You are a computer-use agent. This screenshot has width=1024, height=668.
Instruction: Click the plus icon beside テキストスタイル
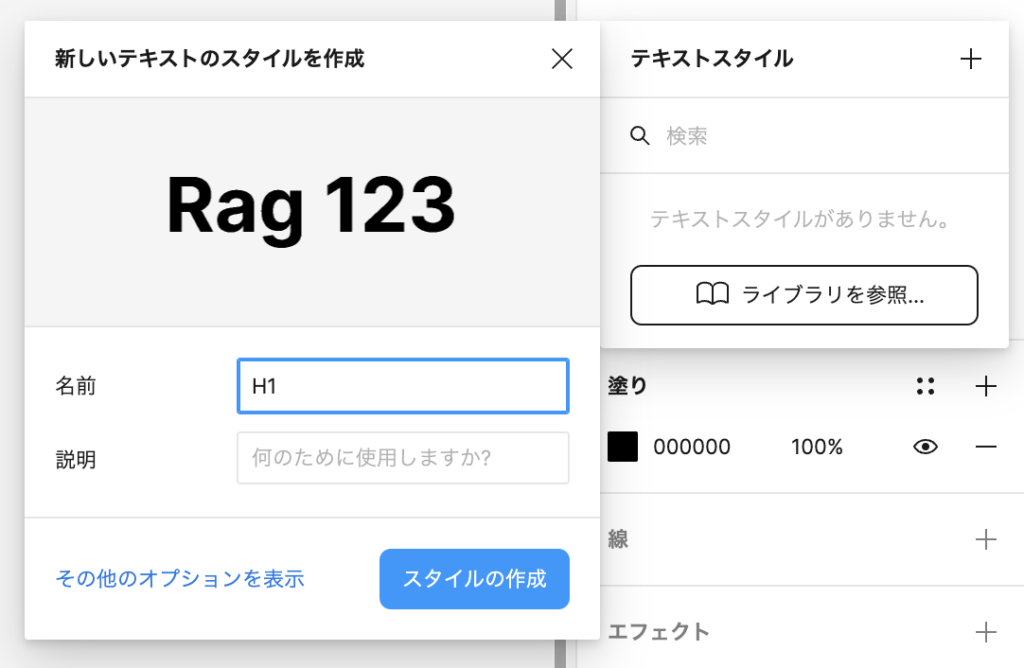click(x=970, y=59)
